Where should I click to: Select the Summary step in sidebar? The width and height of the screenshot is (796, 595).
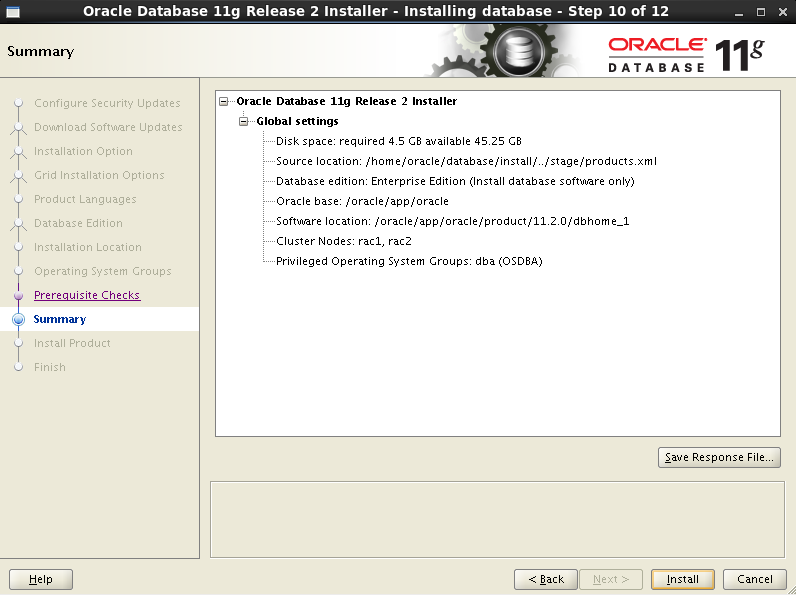[60, 319]
